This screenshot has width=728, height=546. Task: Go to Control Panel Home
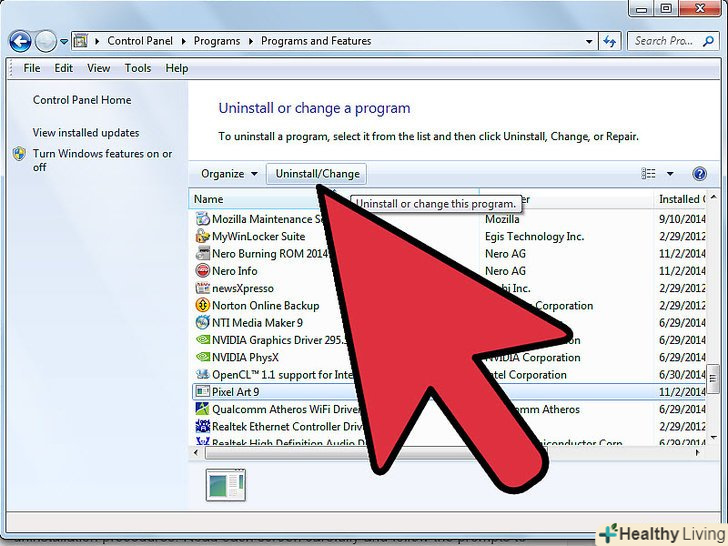(x=82, y=100)
